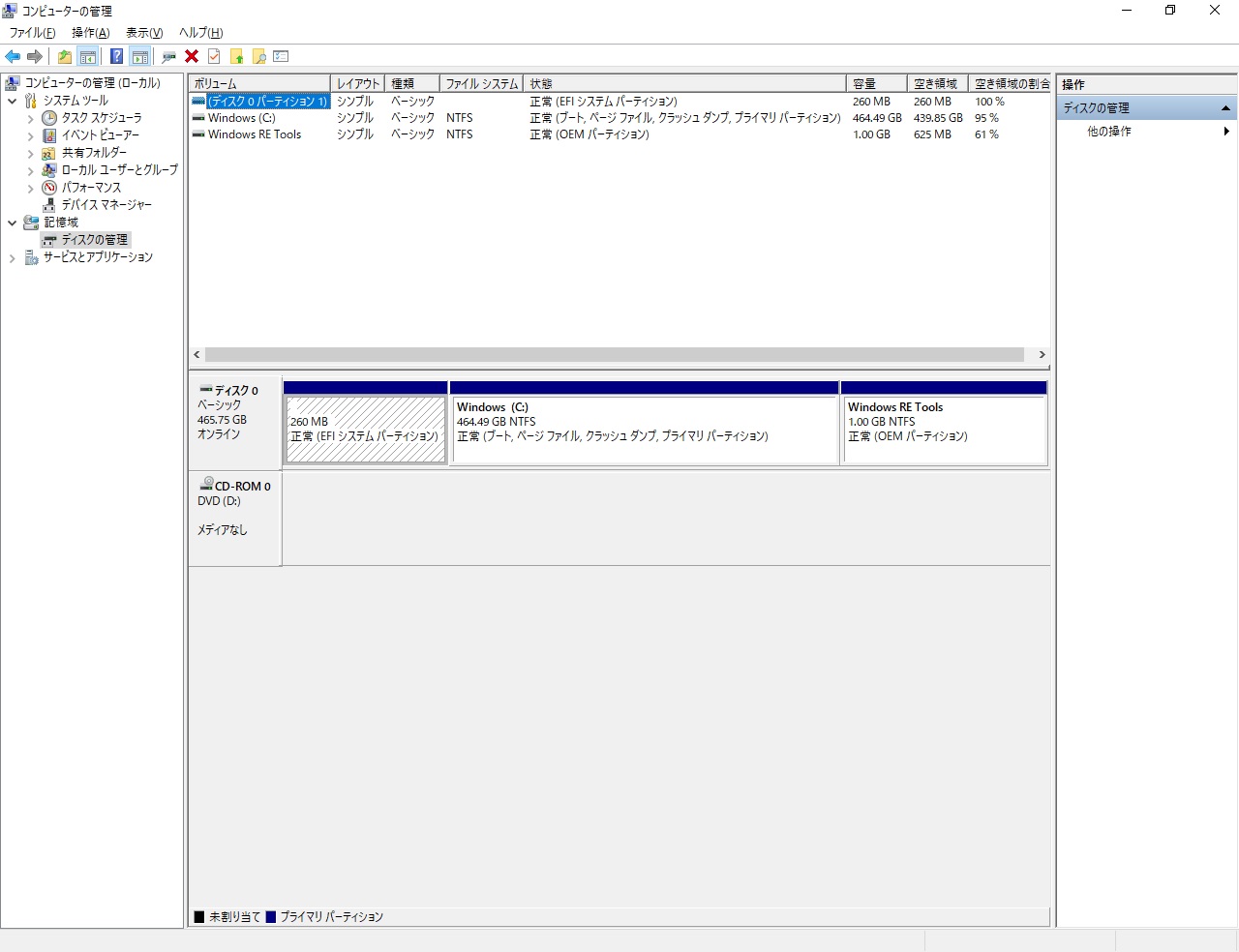Click the checklist settings icon at toolbar end
1239x952 pixels.
tap(280, 55)
